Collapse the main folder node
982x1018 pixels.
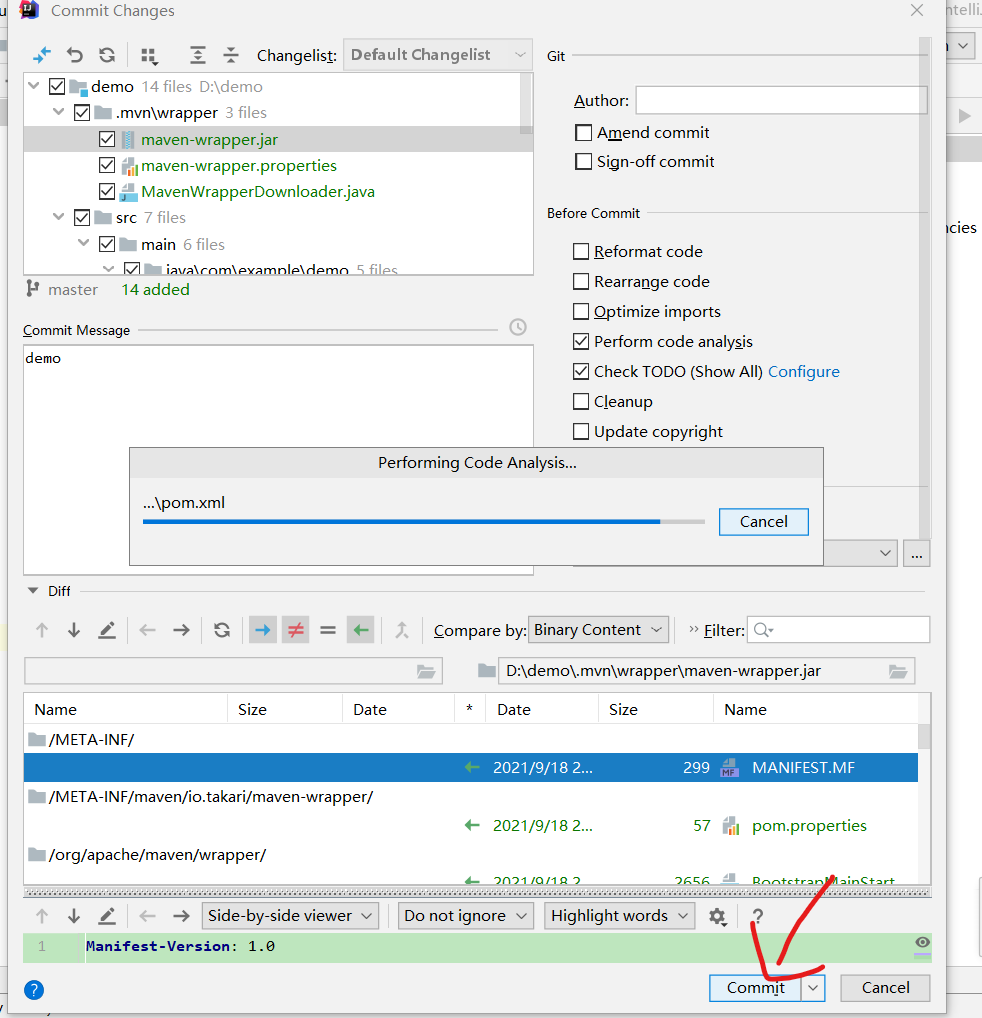click(x=84, y=243)
